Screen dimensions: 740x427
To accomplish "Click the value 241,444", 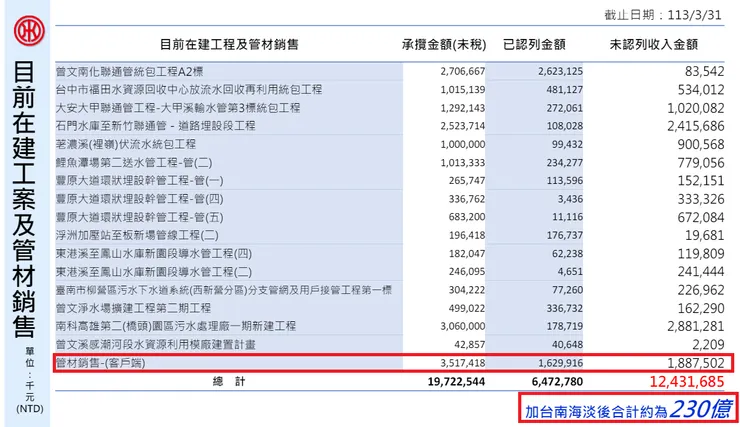I will 701,272.
